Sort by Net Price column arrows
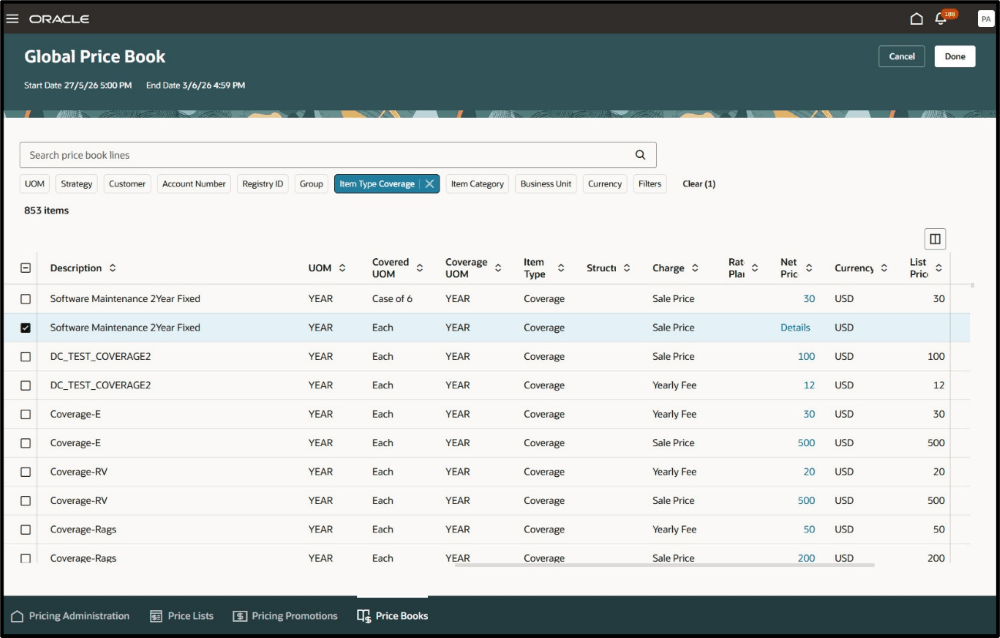Viewport: 1000px width, 638px height. point(809,268)
